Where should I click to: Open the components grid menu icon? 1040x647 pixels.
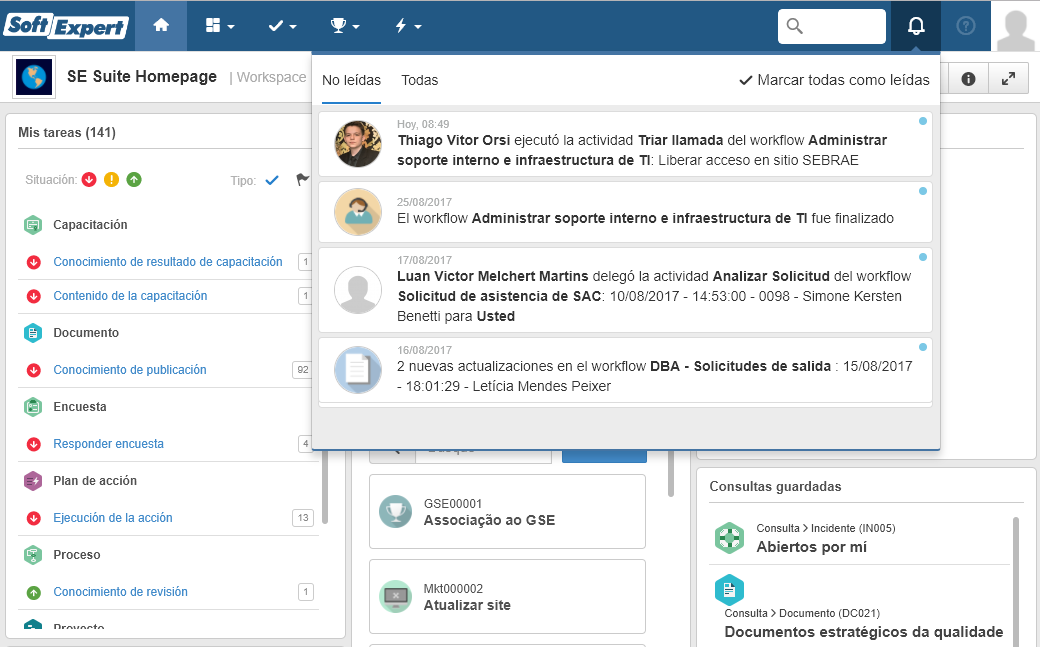click(213, 26)
